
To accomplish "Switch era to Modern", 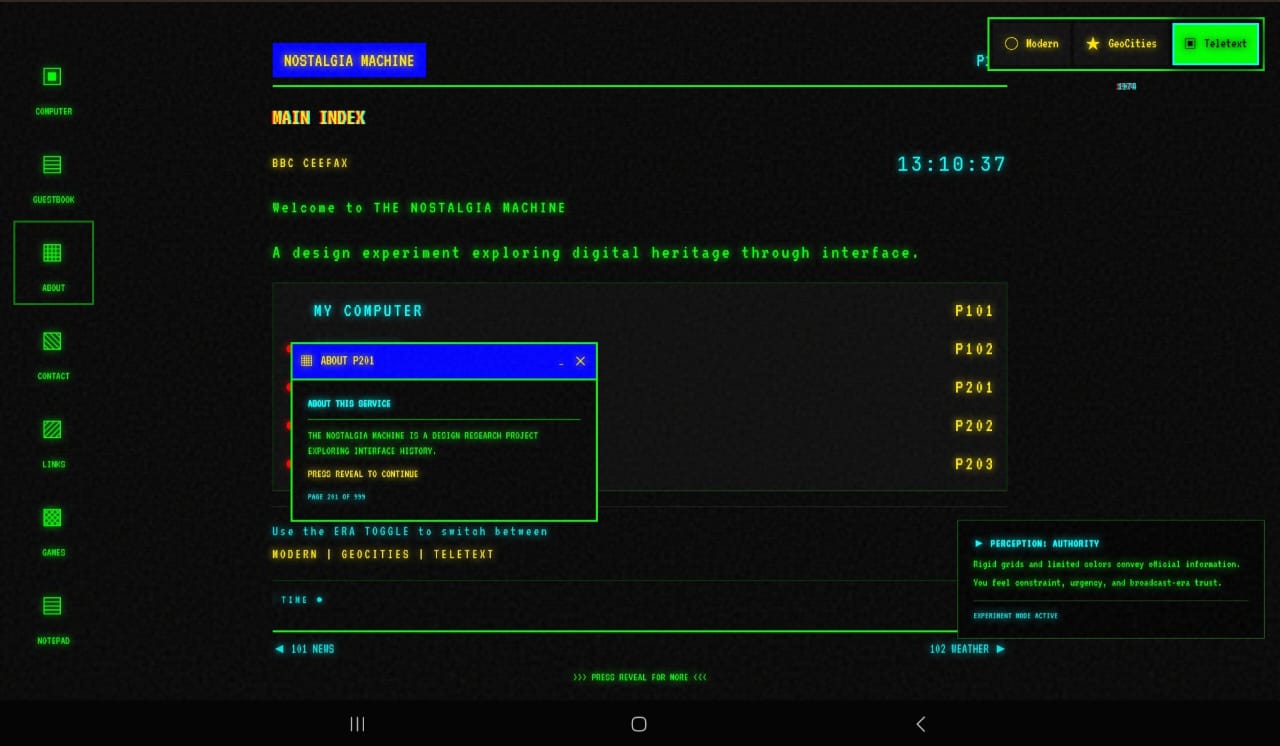I will point(1031,44).
